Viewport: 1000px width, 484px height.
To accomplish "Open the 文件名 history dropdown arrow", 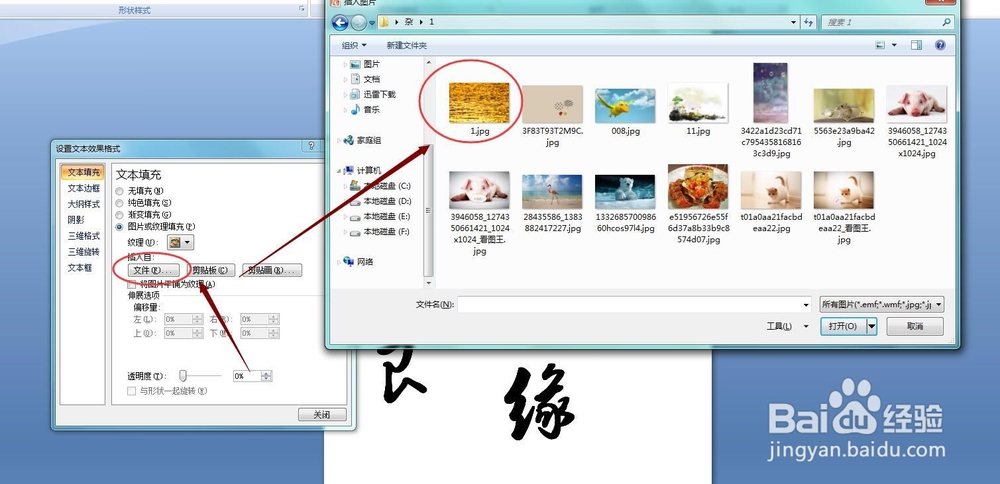I will 806,305.
